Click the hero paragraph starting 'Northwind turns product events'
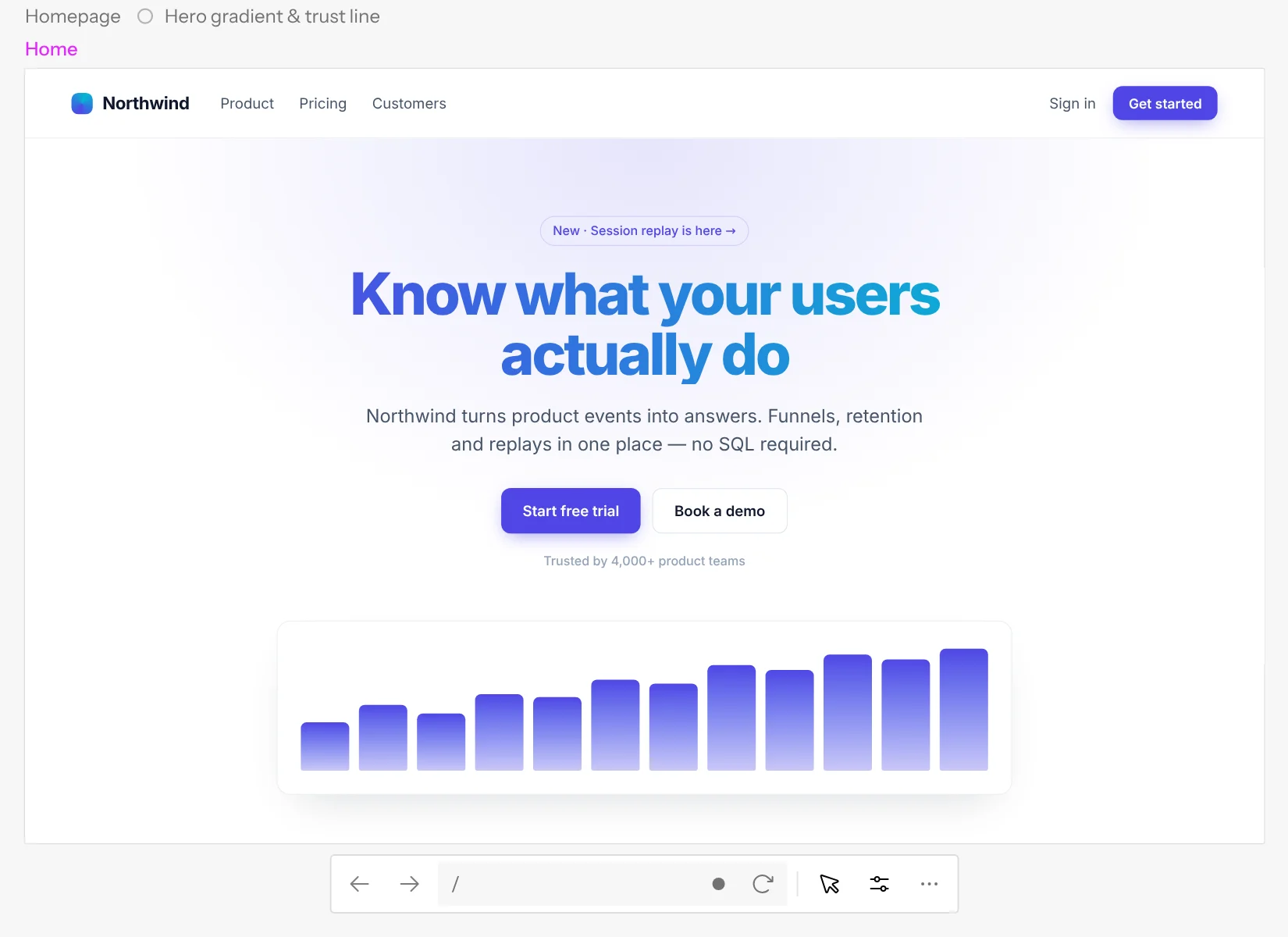The image size is (1288, 937). [x=644, y=430]
